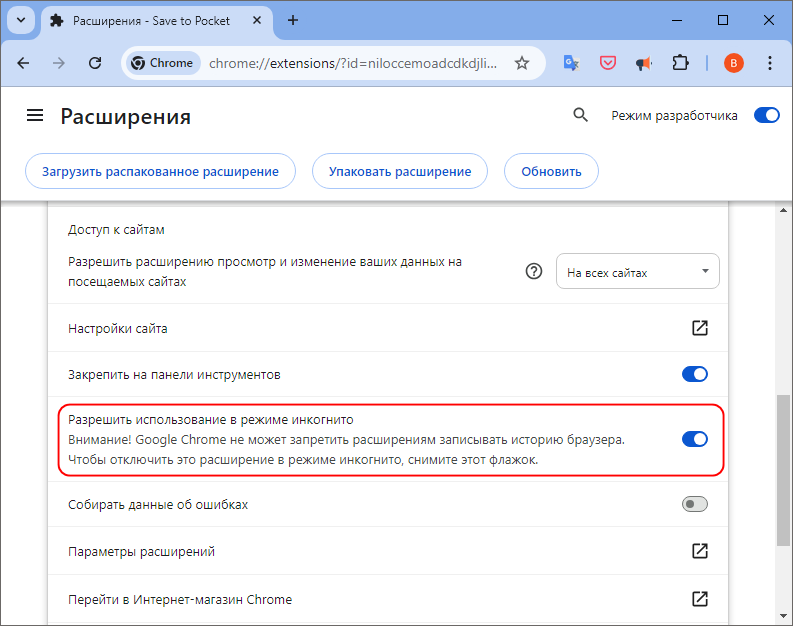Click the megaphone extension icon in toolbar
The image size is (793, 626).
click(644, 63)
